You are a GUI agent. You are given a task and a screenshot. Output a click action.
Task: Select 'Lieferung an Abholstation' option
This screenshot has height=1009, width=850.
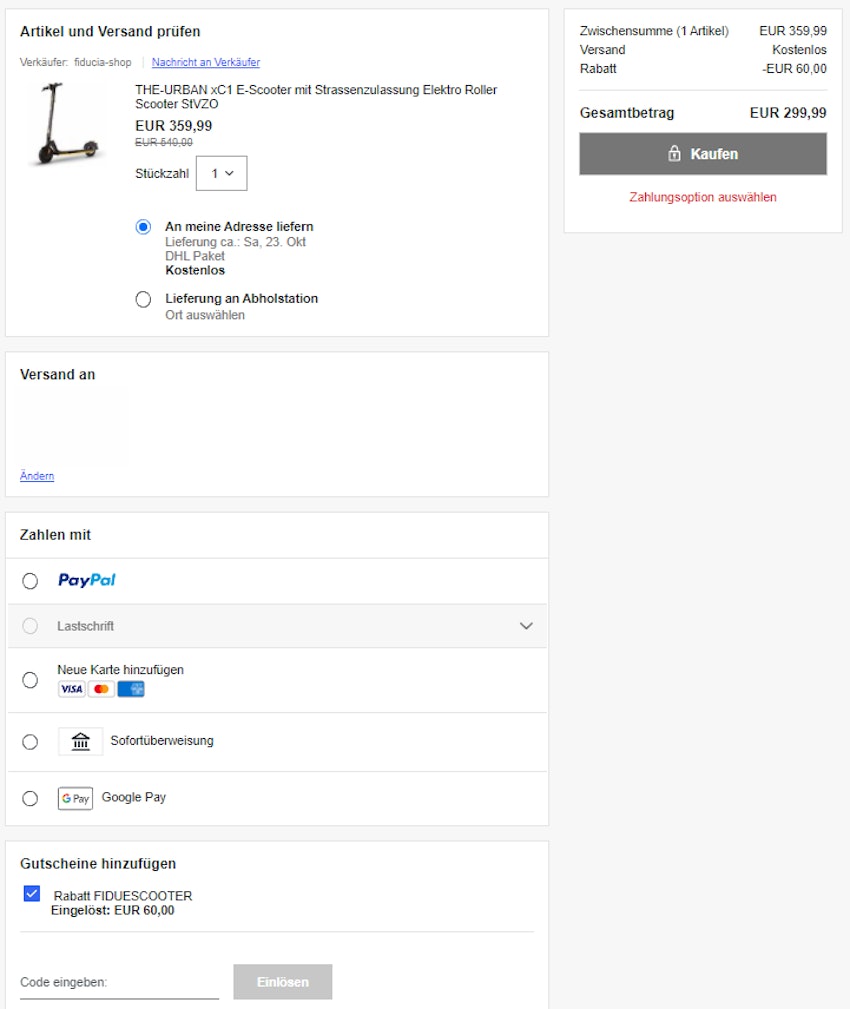tap(144, 298)
